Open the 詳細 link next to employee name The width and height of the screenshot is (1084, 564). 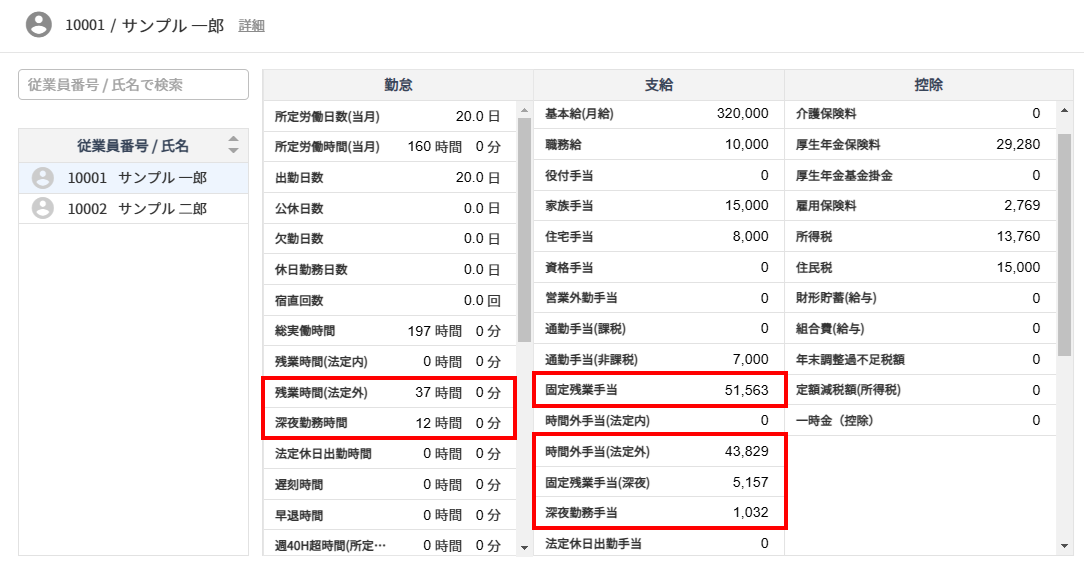click(x=252, y=26)
